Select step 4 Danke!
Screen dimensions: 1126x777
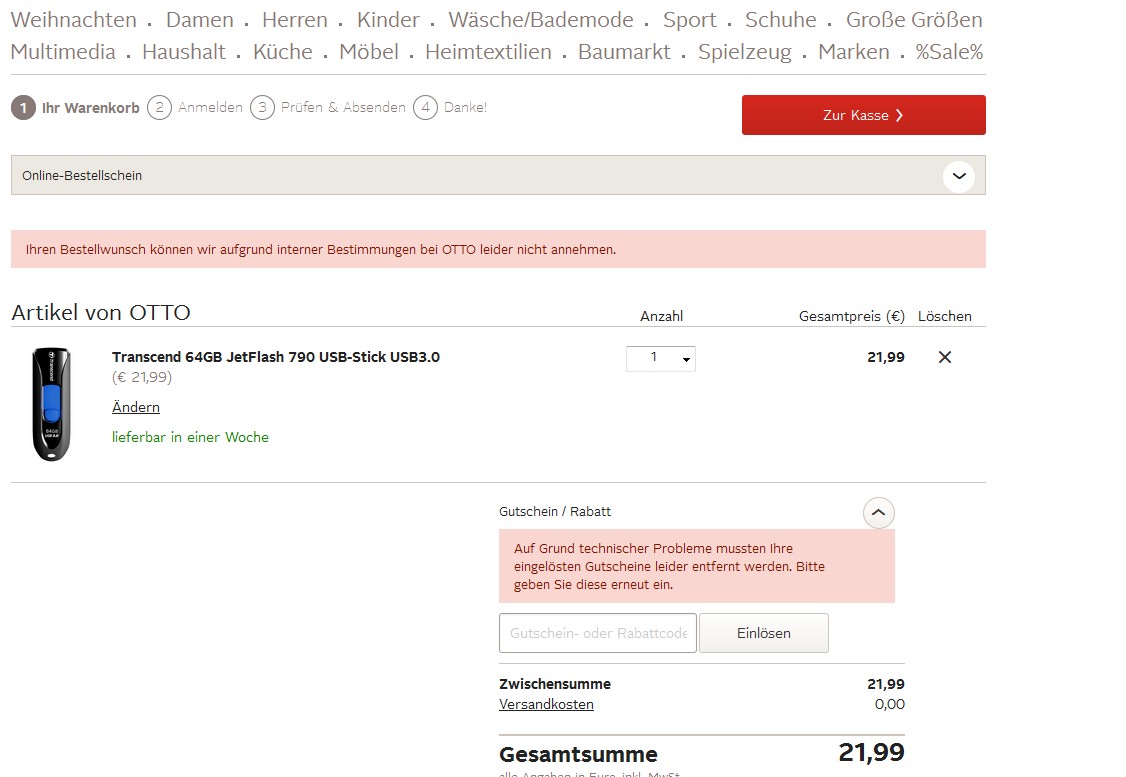450,108
